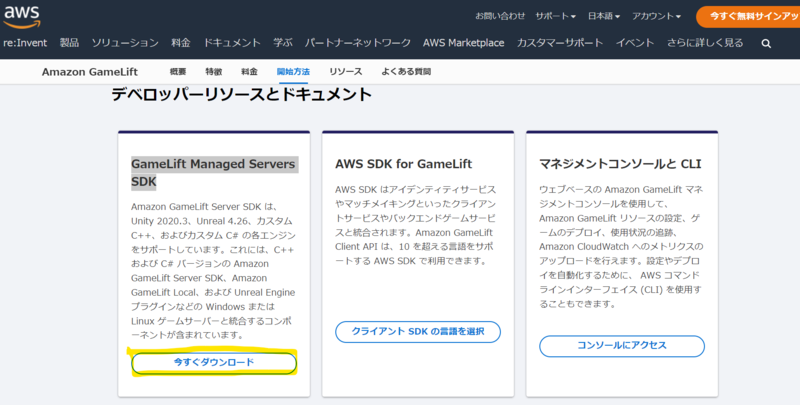Click the AWS SDK for GameLift heading
800x405 pixels.
[x=404, y=164]
